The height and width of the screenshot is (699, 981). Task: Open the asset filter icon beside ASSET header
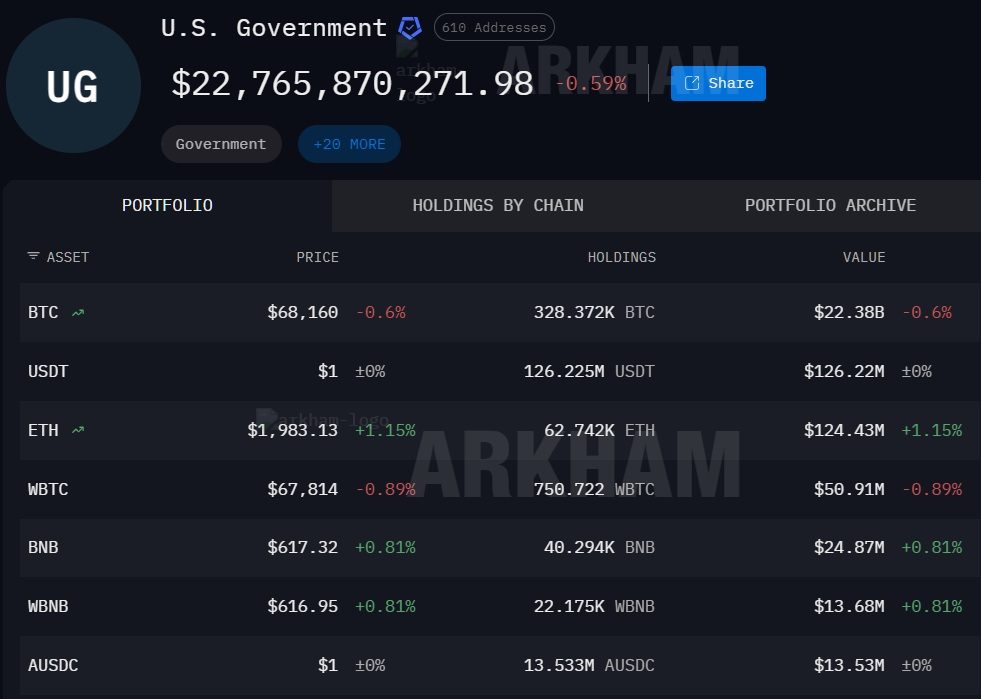click(33, 257)
